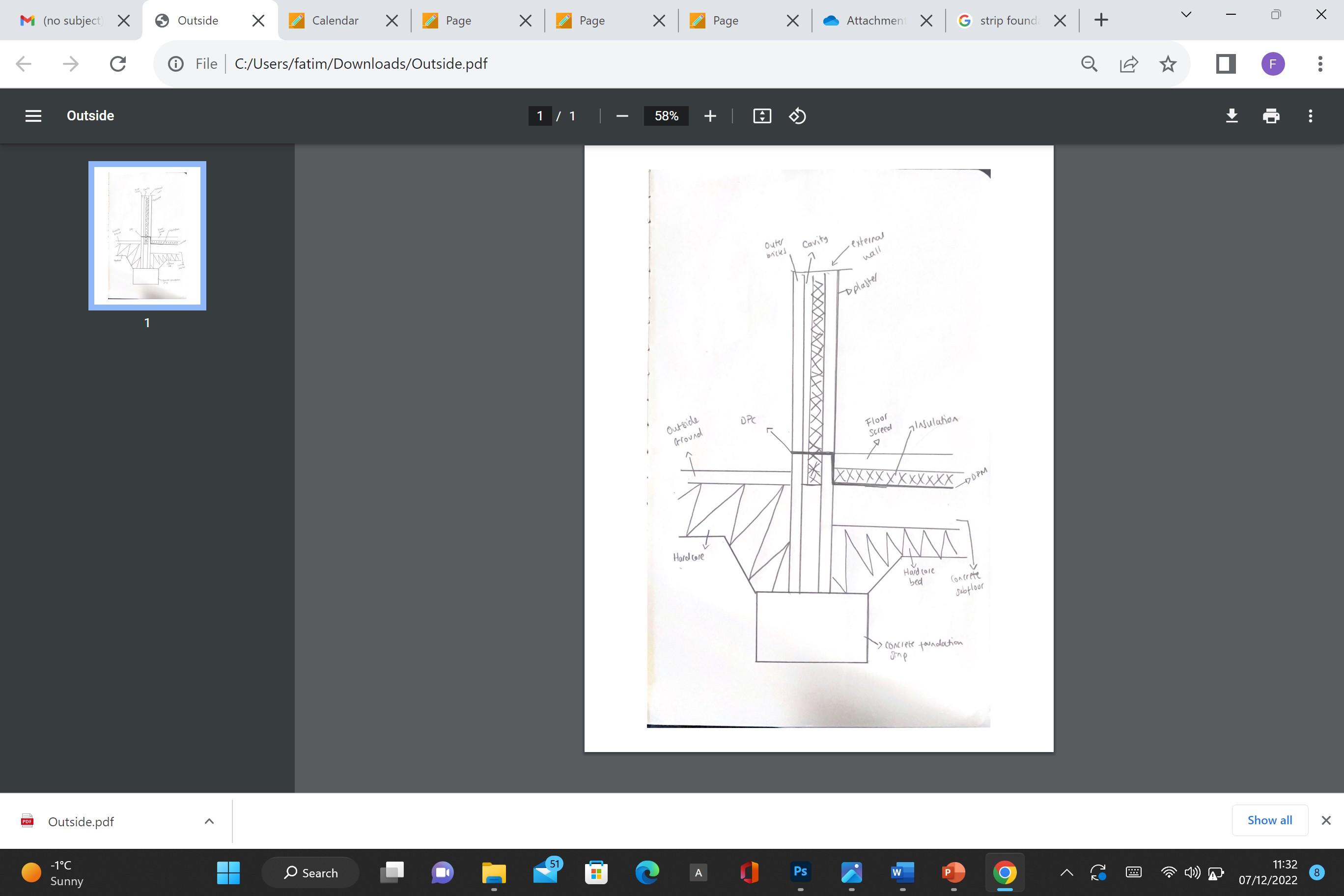The height and width of the screenshot is (896, 1344).
Task: Zoom in with the plus icon
Action: tap(710, 116)
